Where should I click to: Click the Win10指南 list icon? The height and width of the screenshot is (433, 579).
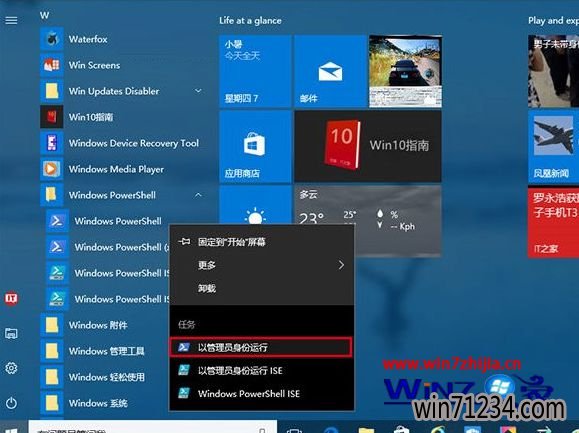point(52,117)
